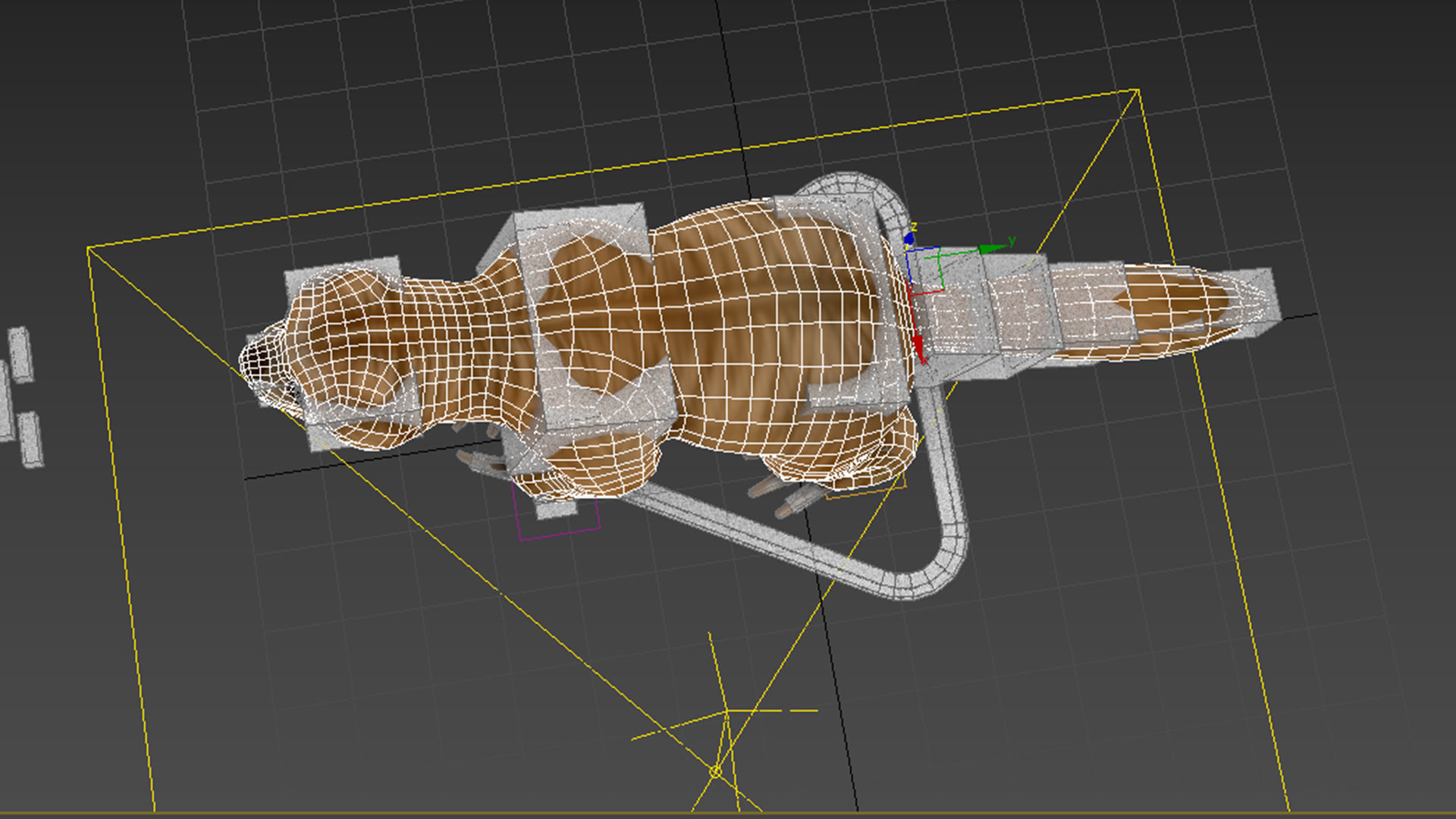This screenshot has width=1456, height=819.
Task: Select the red X-axis arrow of the transform gizmo
Action: tap(918, 349)
